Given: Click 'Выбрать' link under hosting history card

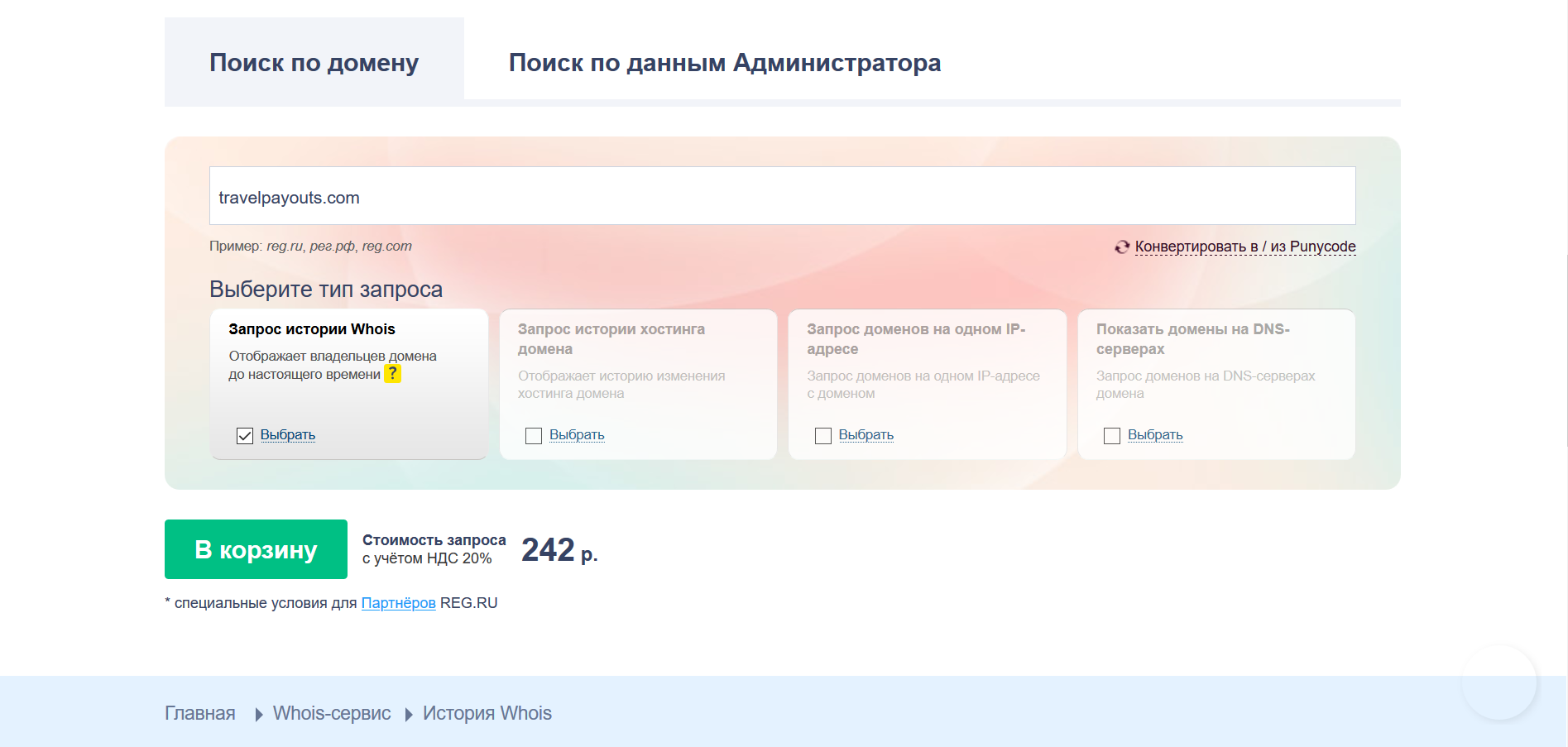Looking at the screenshot, I should pos(577,435).
